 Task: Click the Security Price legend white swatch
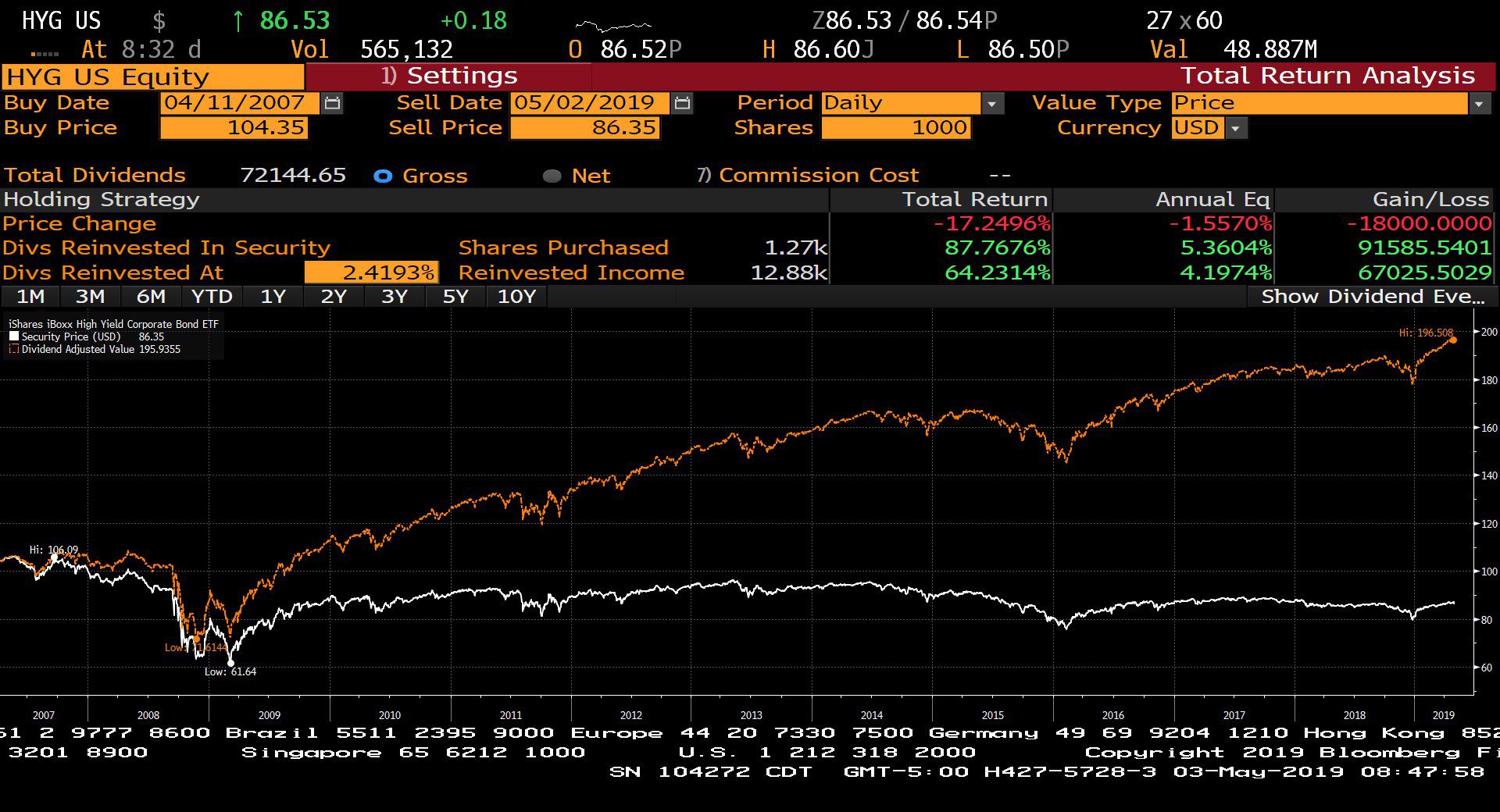pyautogui.click(x=14, y=337)
